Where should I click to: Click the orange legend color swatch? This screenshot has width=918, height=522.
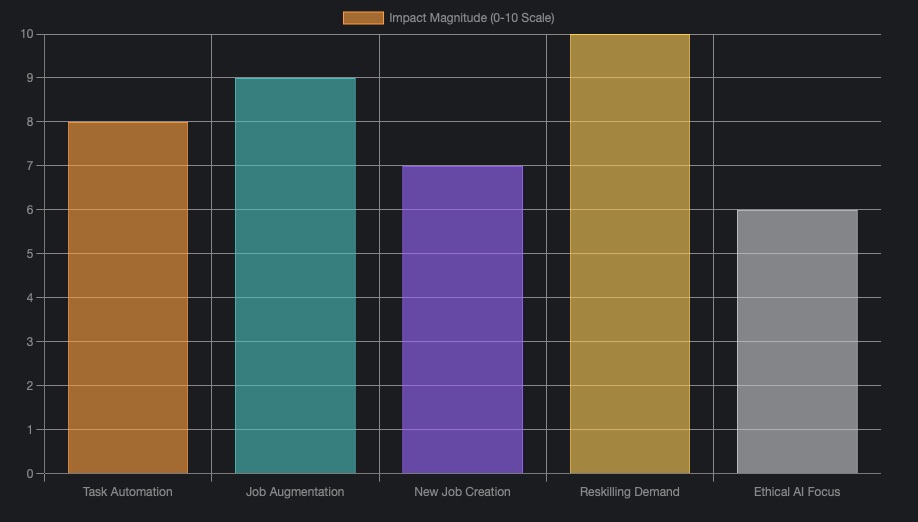(x=363, y=18)
